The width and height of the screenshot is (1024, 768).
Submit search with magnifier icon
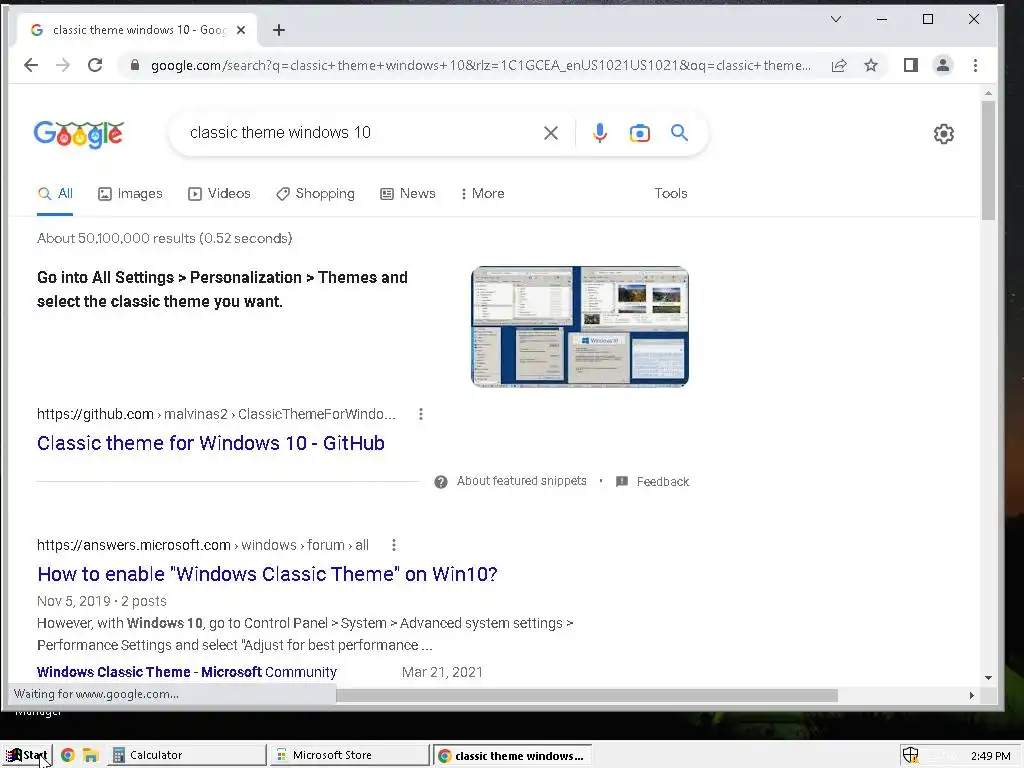(679, 133)
